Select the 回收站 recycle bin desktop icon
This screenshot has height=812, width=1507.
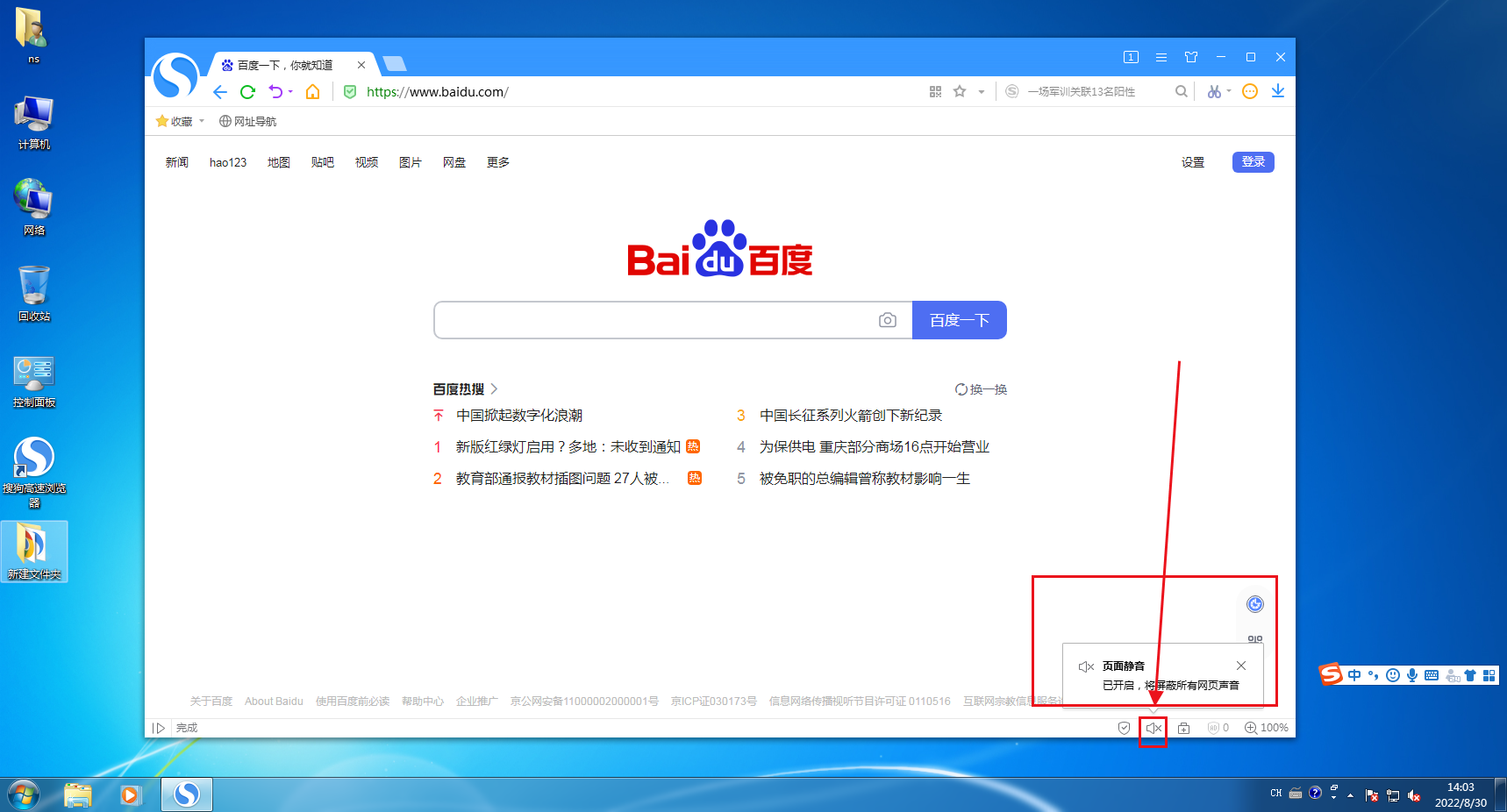click(34, 295)
